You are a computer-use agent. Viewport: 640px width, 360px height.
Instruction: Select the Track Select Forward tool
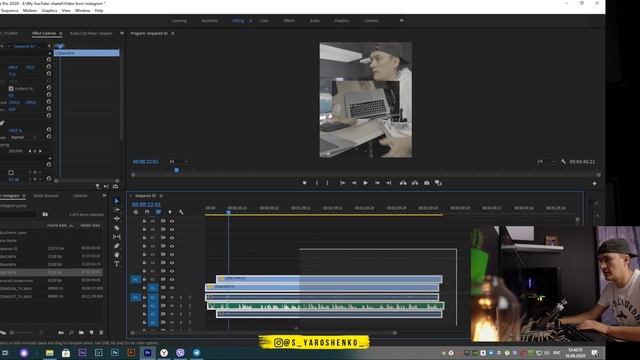coord(116,210)
